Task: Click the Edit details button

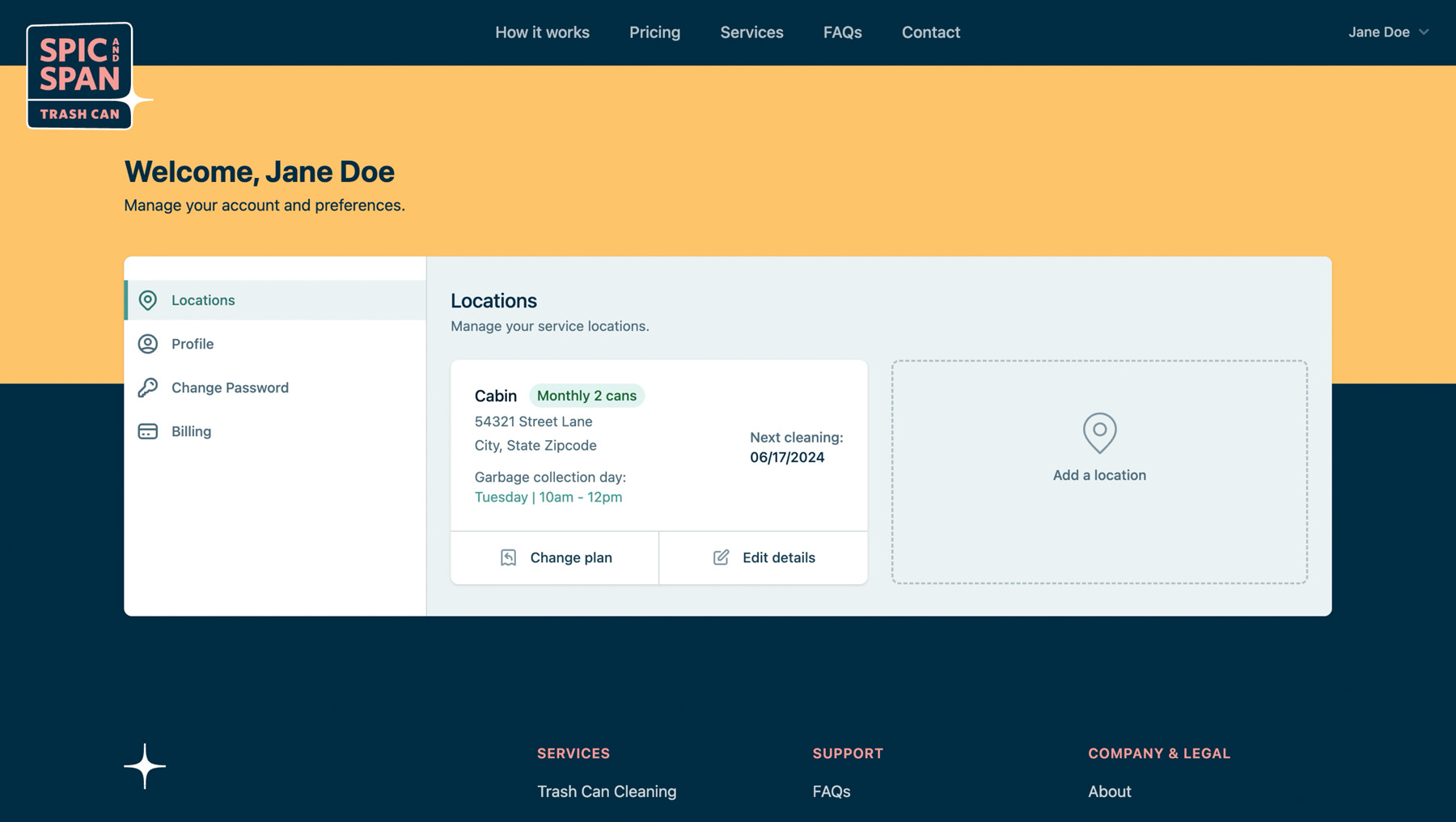Action: click(764, 557)
